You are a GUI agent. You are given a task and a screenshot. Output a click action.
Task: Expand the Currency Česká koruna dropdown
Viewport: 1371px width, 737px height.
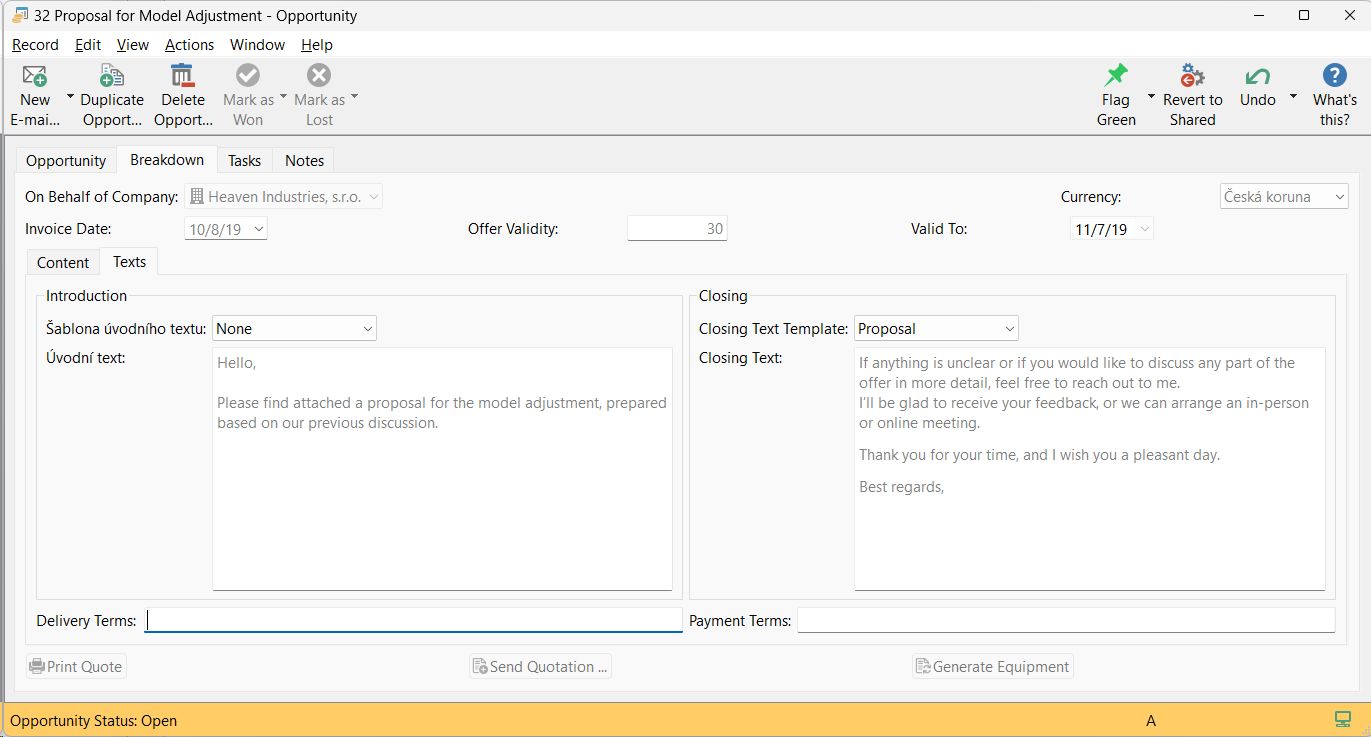(1339, 197)
